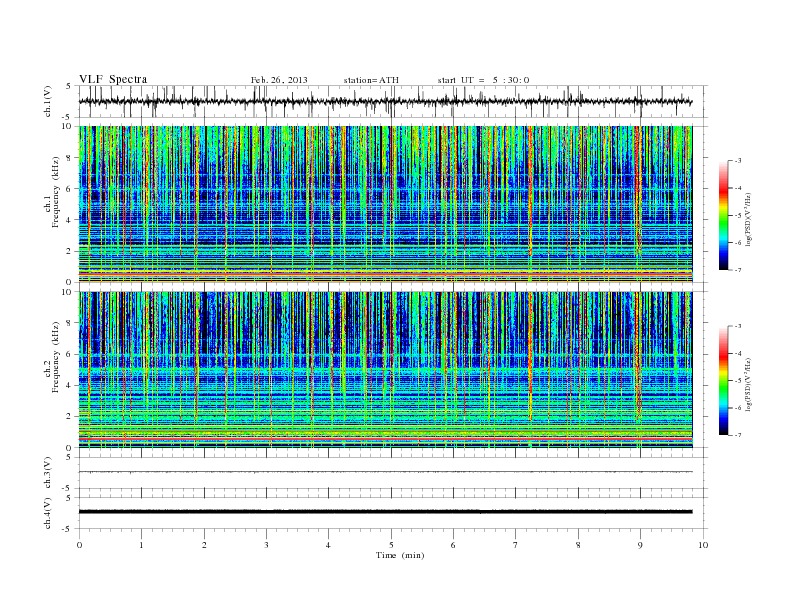Click the "3" tick on the time axis
This screenshot has width=792, height=612.
[266, 545]
